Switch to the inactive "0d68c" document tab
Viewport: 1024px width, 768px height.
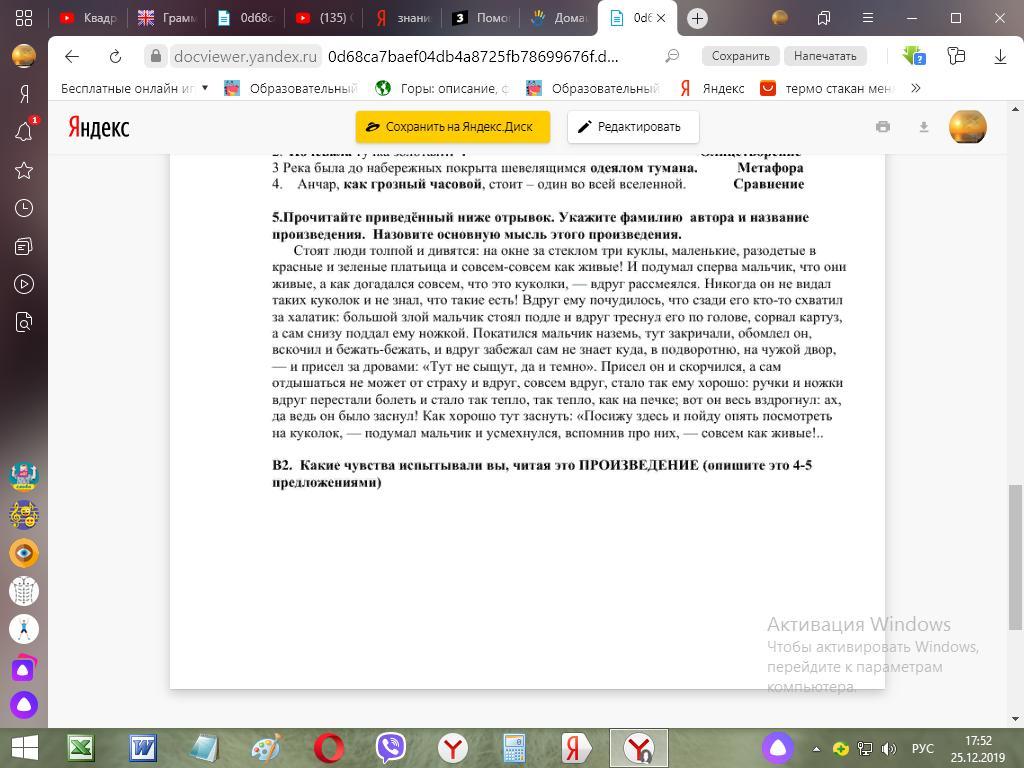click(x=245, y=18)
